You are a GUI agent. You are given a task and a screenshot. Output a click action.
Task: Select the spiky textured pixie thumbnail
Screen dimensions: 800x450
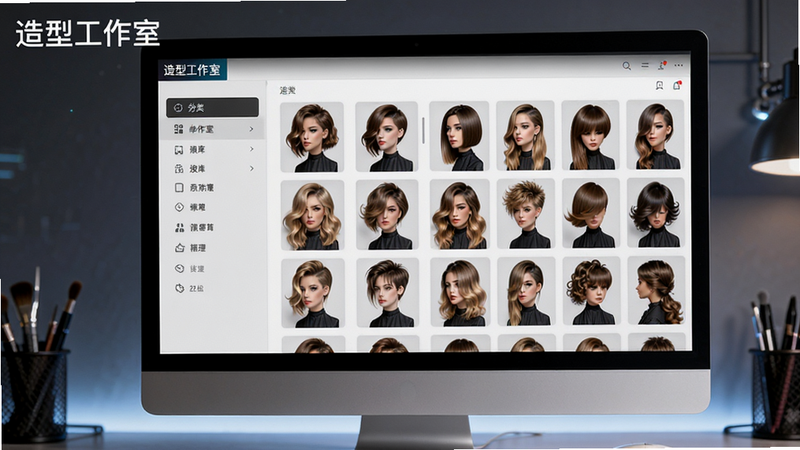526,213
